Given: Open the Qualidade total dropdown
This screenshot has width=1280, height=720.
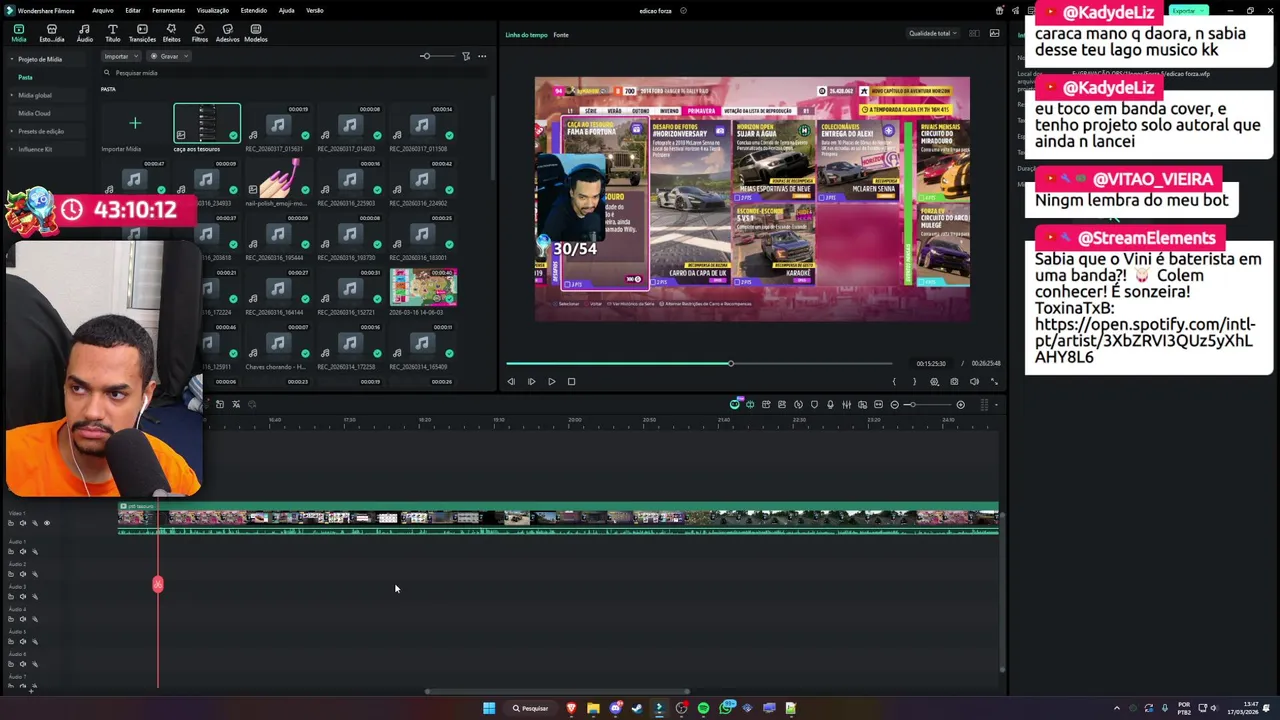Looking at the screenshot, I should click(932, 33).
